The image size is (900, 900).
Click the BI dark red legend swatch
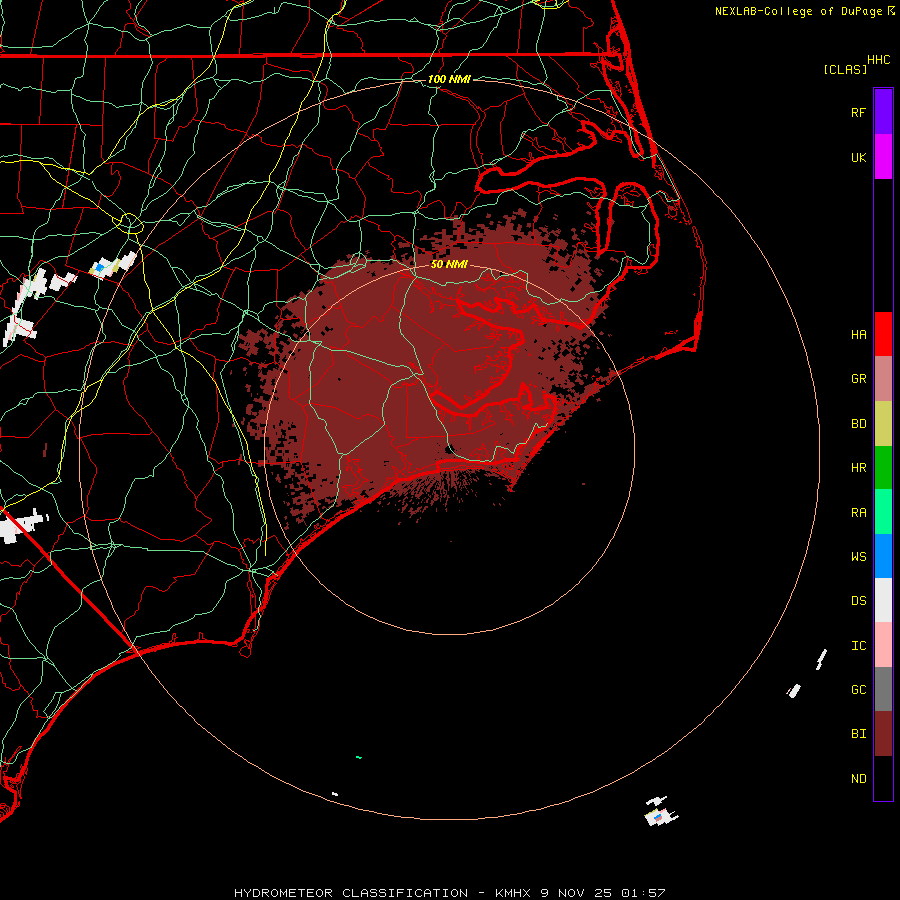point(883,734)
